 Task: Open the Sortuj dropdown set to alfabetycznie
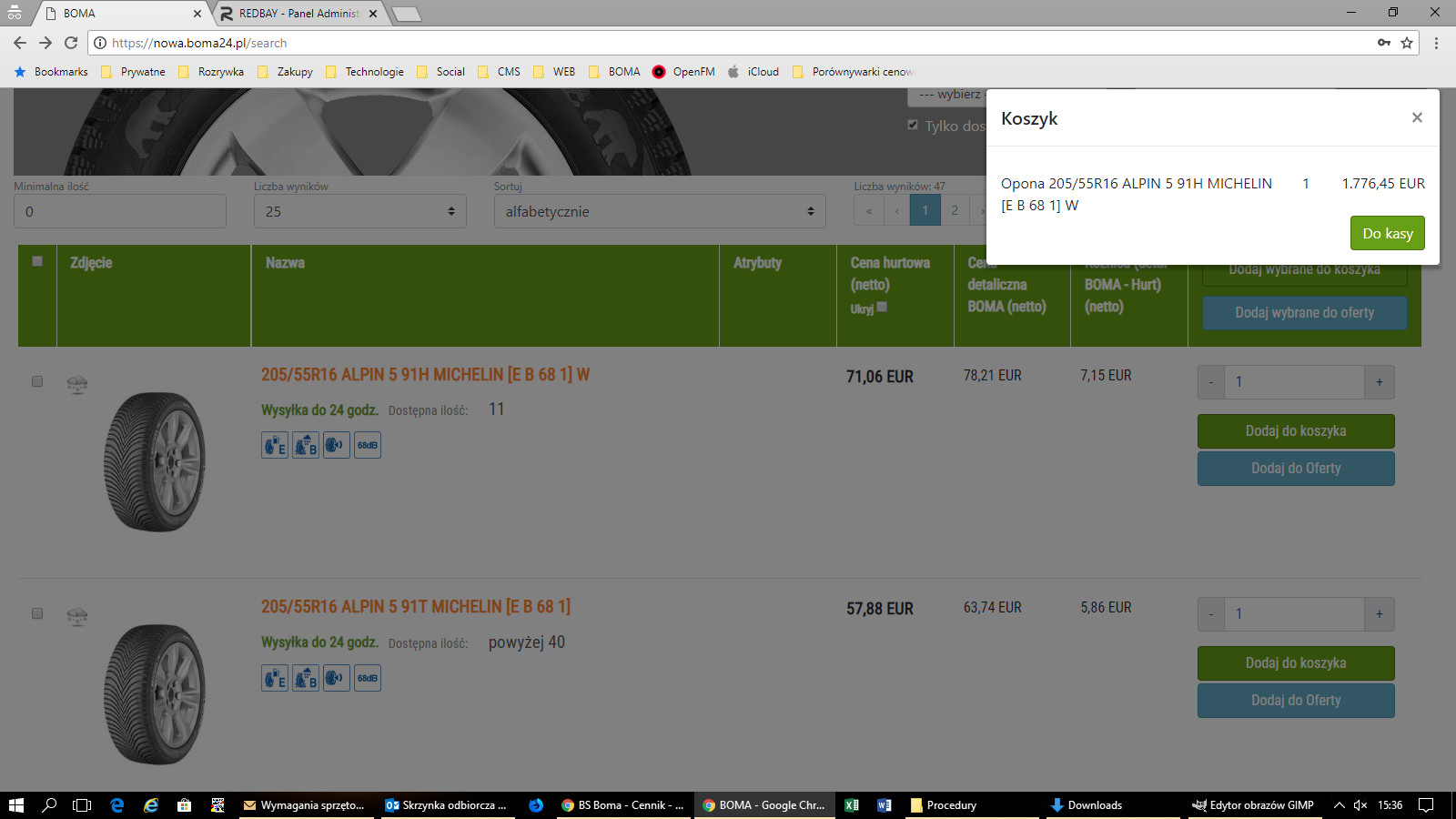tap(660, 211)
